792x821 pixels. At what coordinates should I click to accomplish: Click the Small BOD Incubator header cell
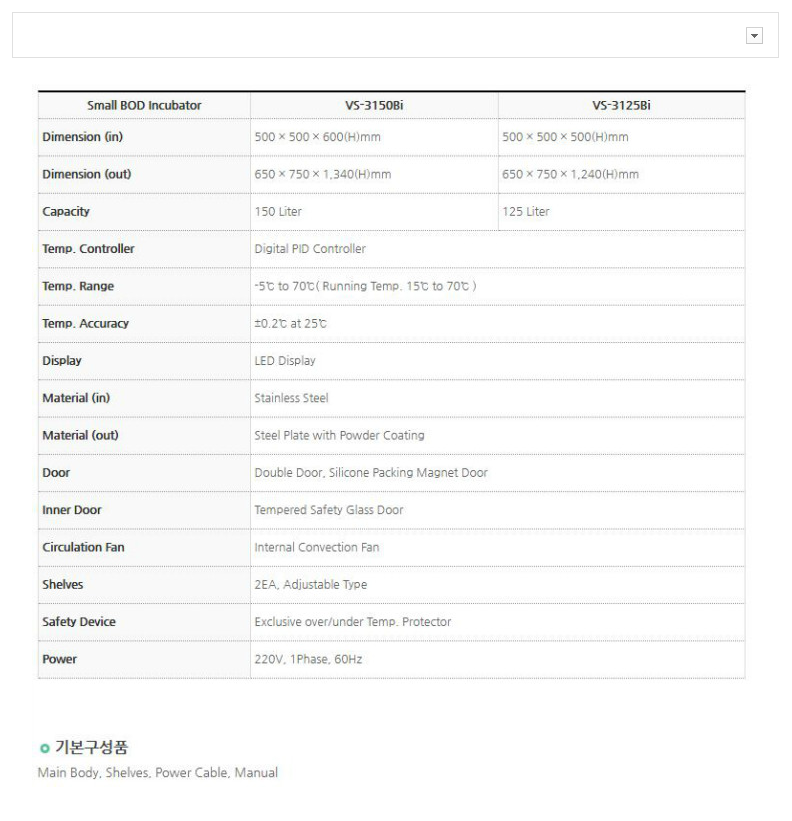click(144, 105)
